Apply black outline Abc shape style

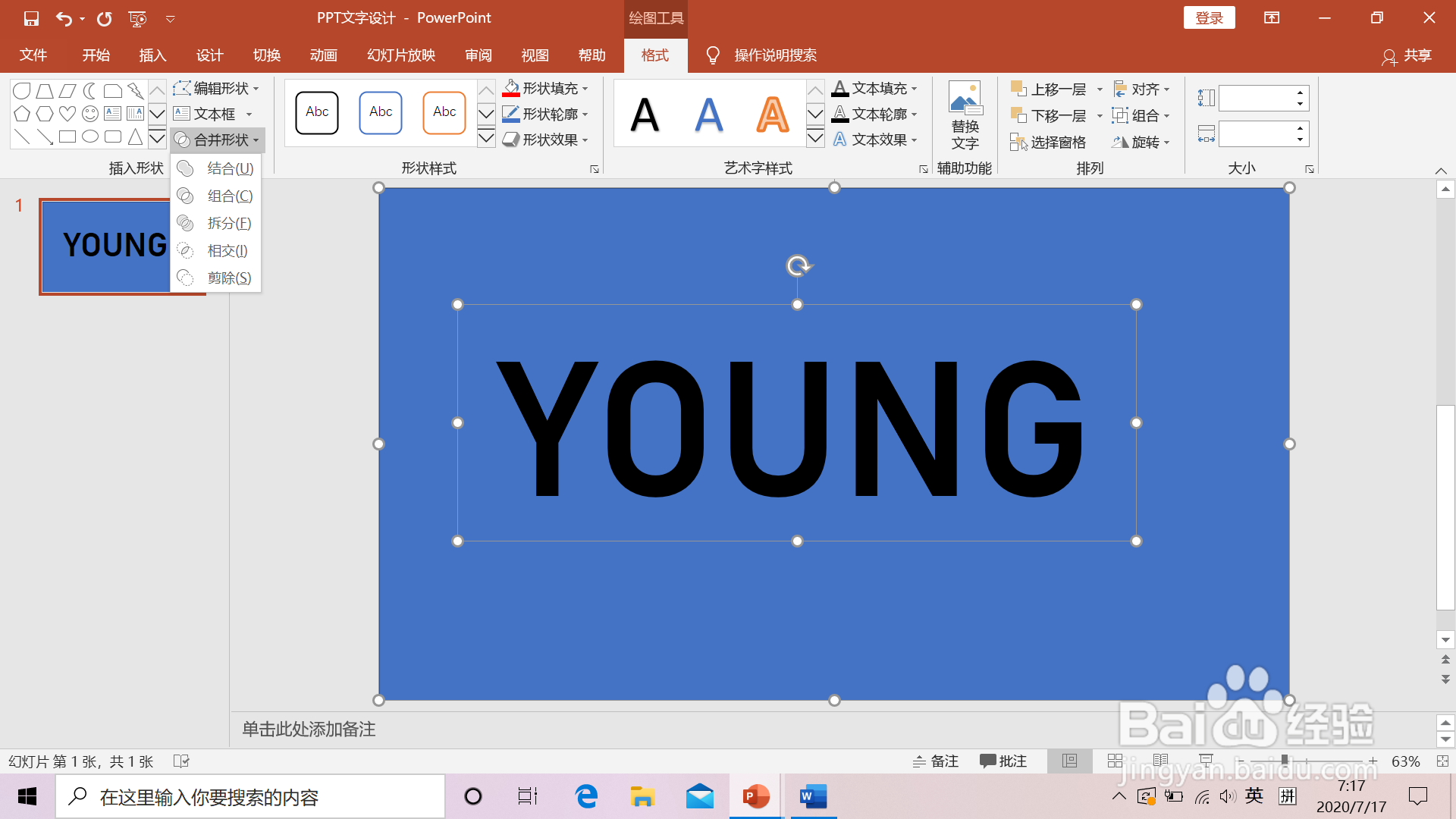point(317,113)
